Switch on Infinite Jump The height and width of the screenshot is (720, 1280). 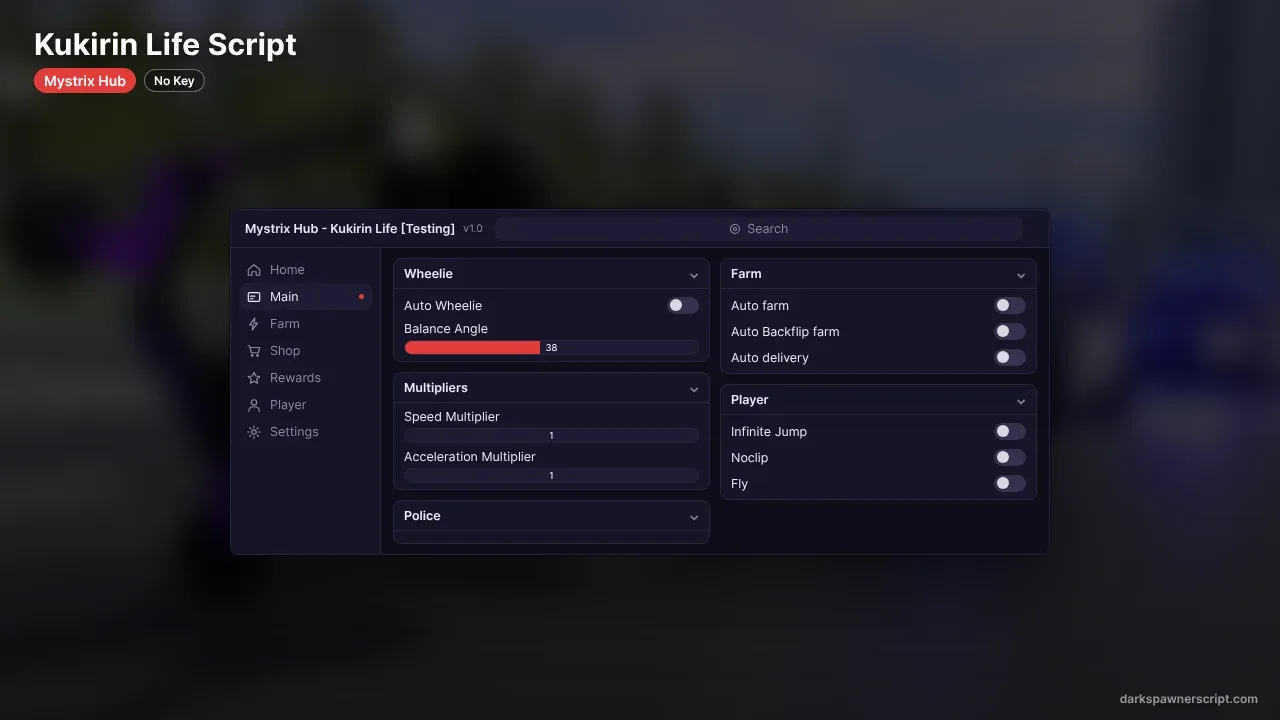pyautogui.click(x=1010, y=432)
